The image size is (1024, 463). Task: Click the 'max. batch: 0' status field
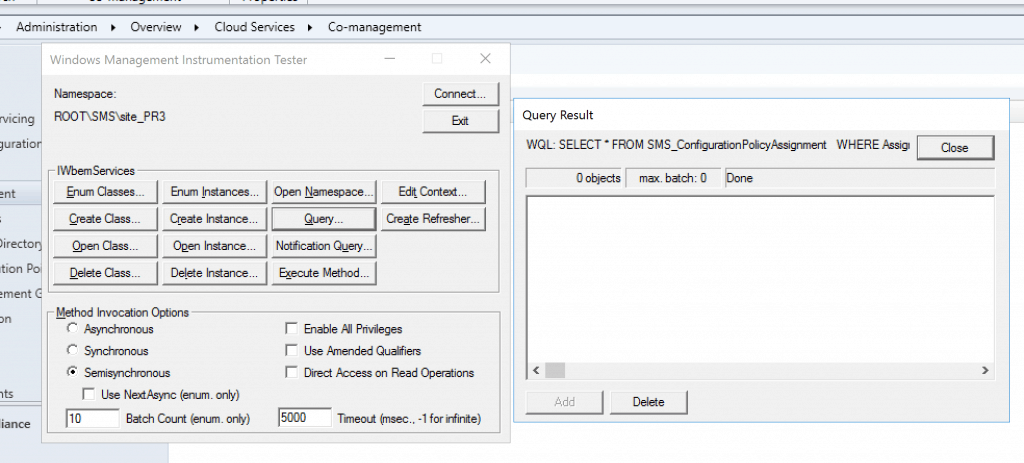[673, 178]
